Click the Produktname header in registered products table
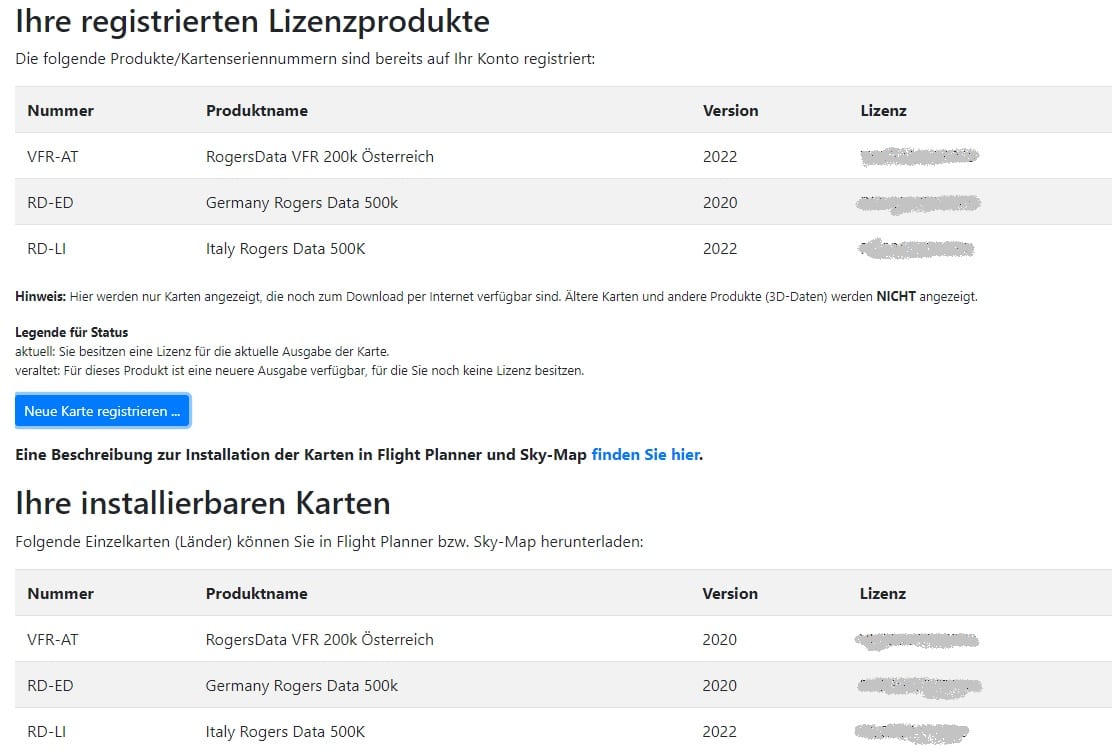Image resolution: width=1112 pixels, height=753 pixels. pyautogui.click(x=256, y=110)
